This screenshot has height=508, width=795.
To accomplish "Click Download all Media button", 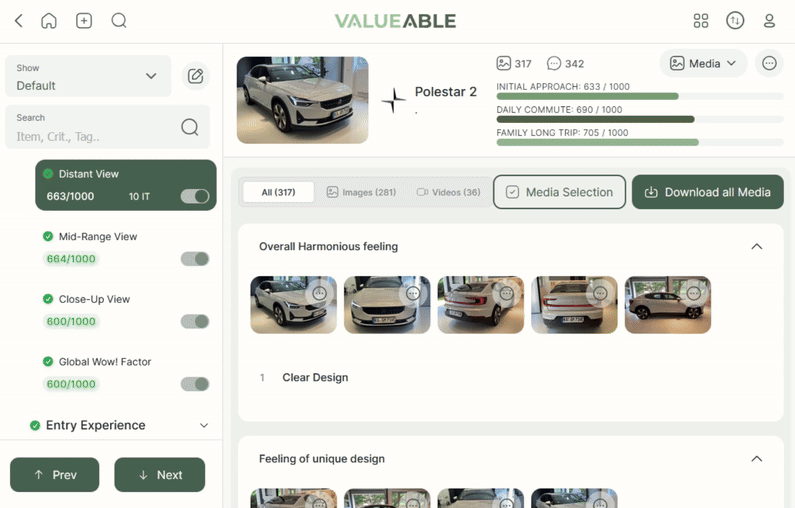I will [x=708, y=192].
